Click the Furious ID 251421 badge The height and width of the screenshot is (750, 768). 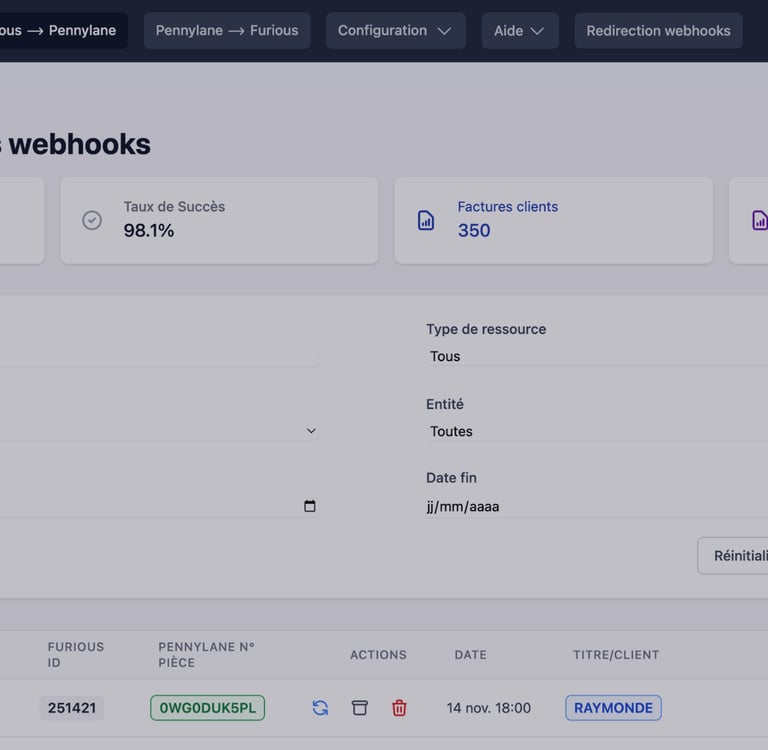point(72,707)
